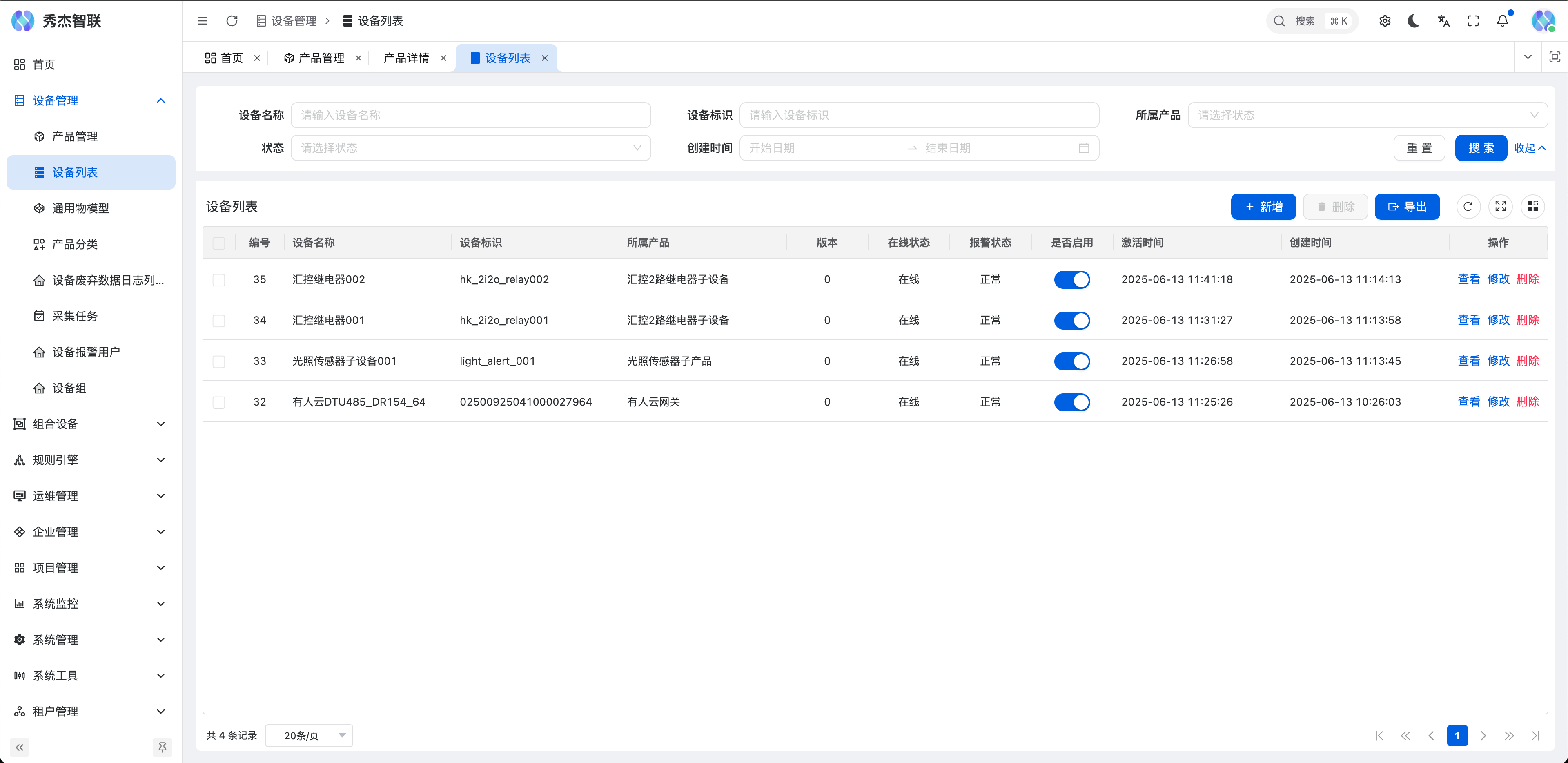This screenshot has height=763, width=1568.
Task: Click the 搜索 button
Action: click(x=1481, y=147)
